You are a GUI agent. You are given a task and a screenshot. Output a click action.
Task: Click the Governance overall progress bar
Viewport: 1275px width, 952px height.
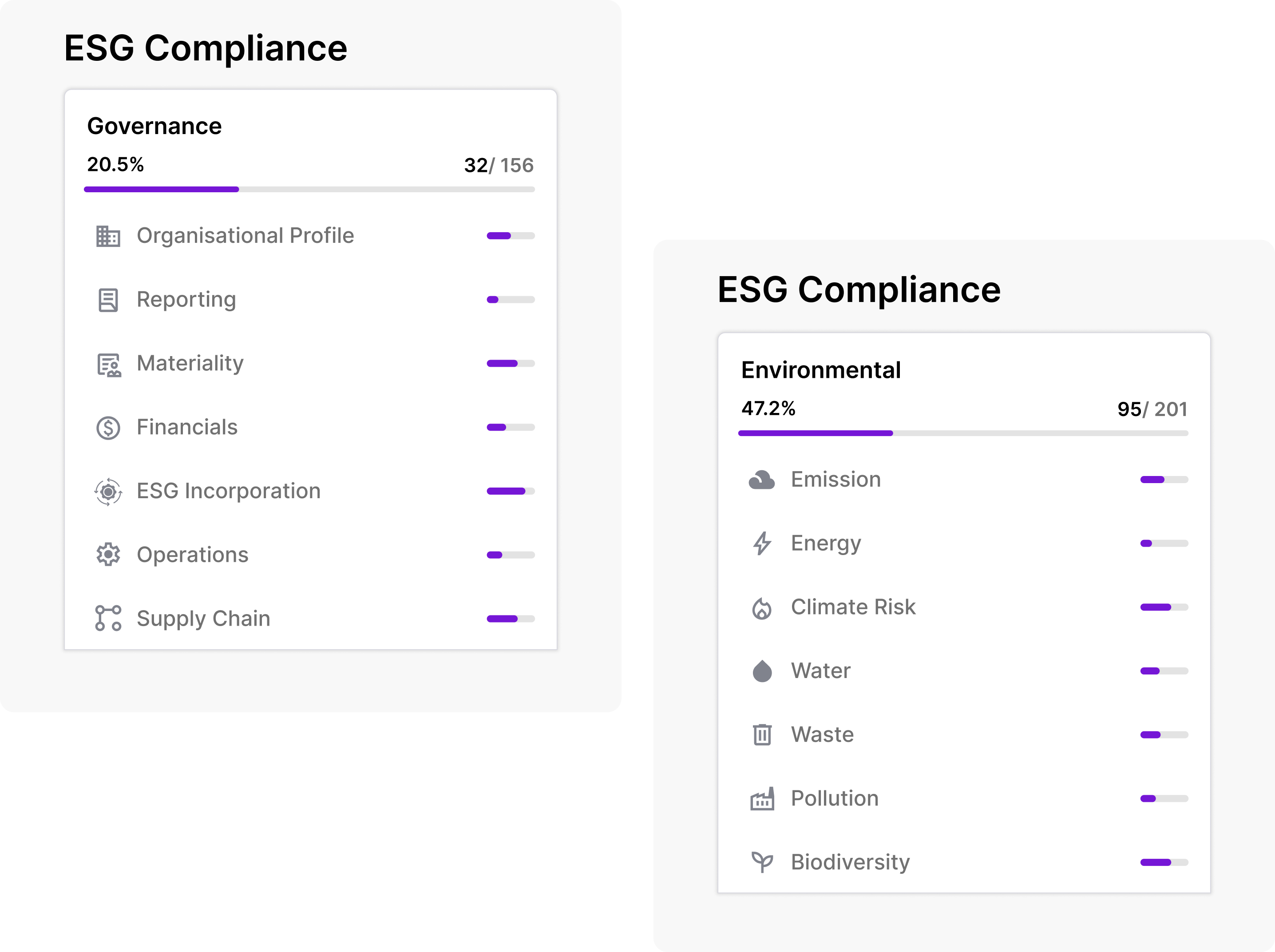pos(309,190)
